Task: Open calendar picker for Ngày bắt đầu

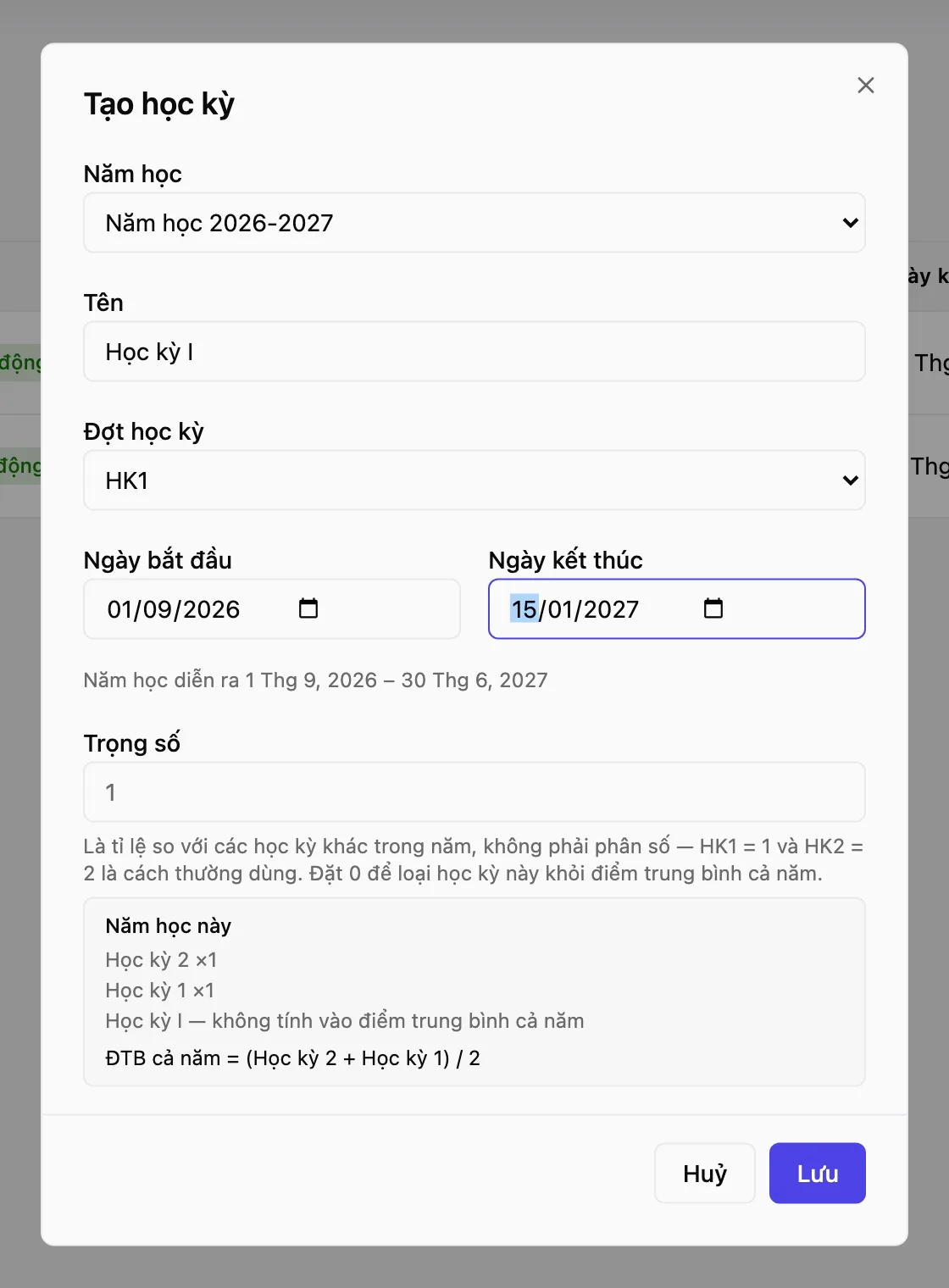Action: point(308,608)
